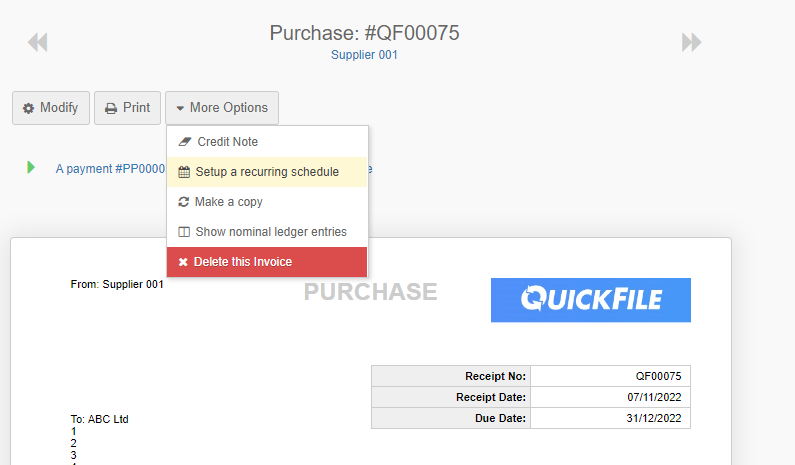Open the payment #PP0000 link
The image size is (795, 465).
111,169
